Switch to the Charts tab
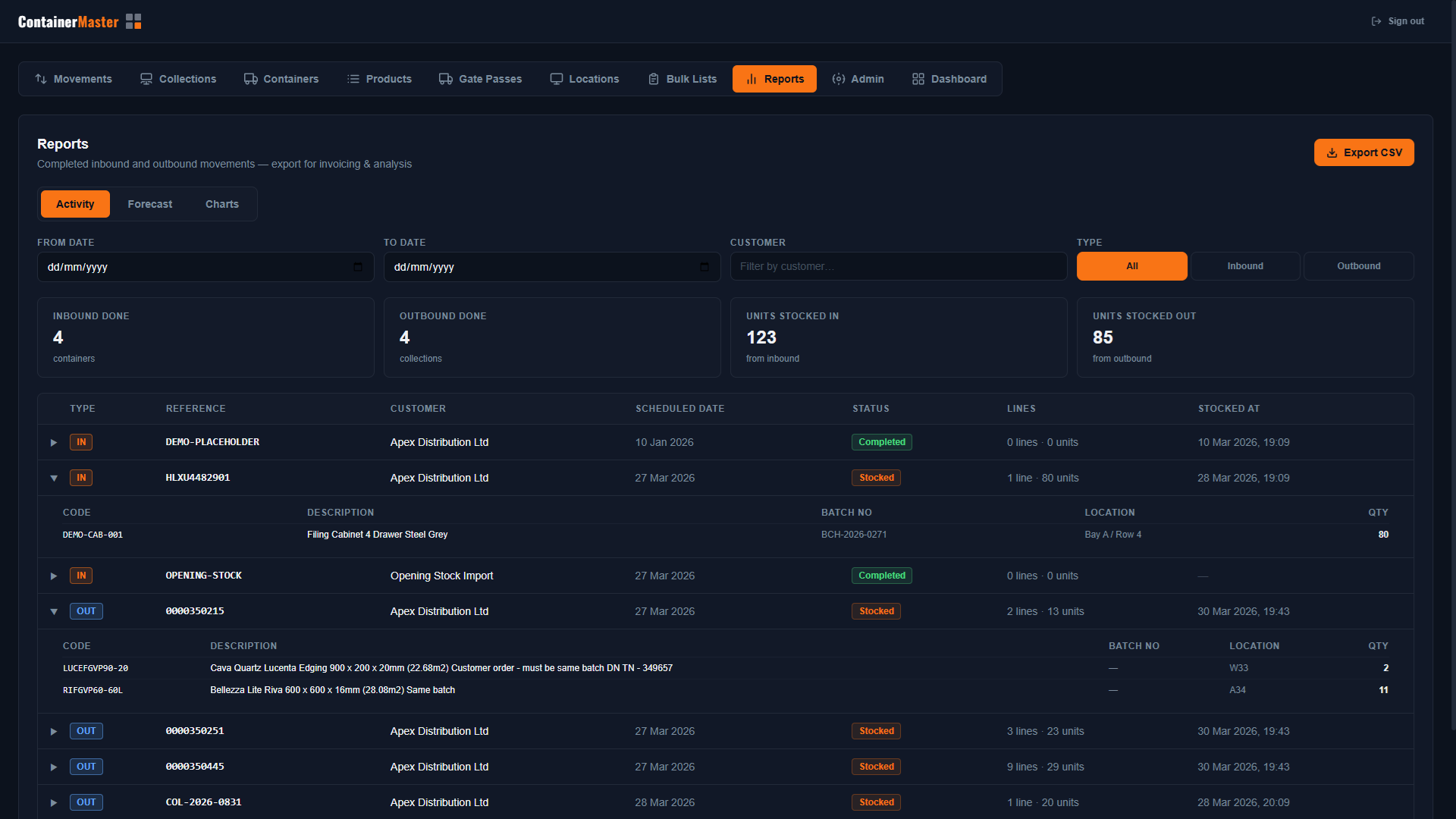The height and width of the screenshot is (819, 1456). 221,204
